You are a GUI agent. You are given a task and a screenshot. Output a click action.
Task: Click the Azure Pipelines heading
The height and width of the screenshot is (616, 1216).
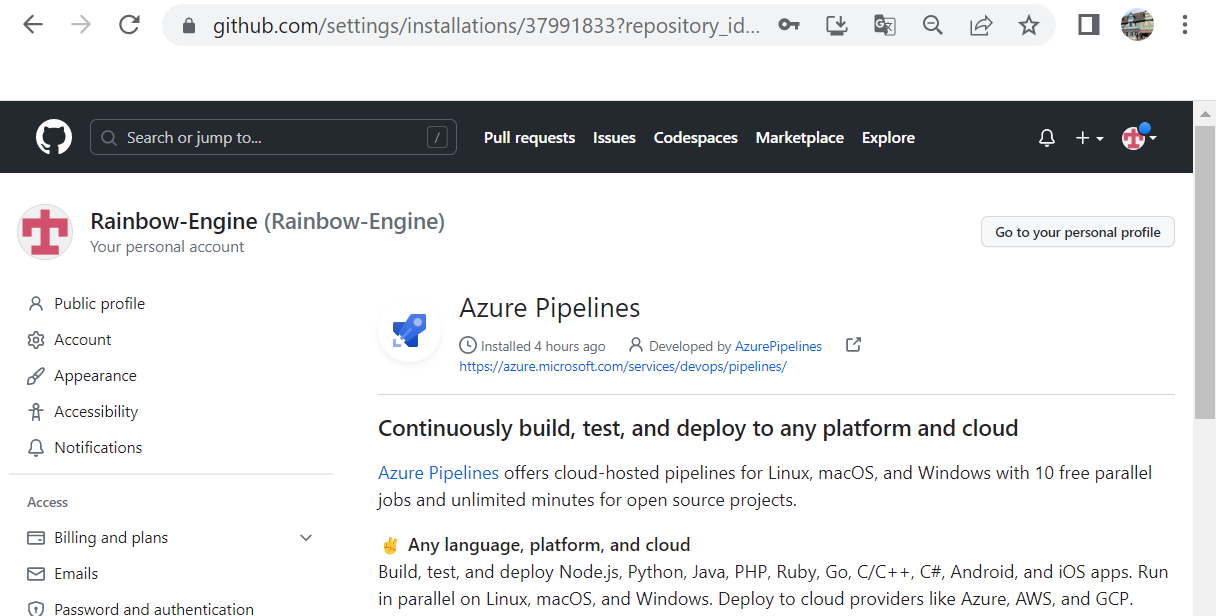click(x=550, y=308)
